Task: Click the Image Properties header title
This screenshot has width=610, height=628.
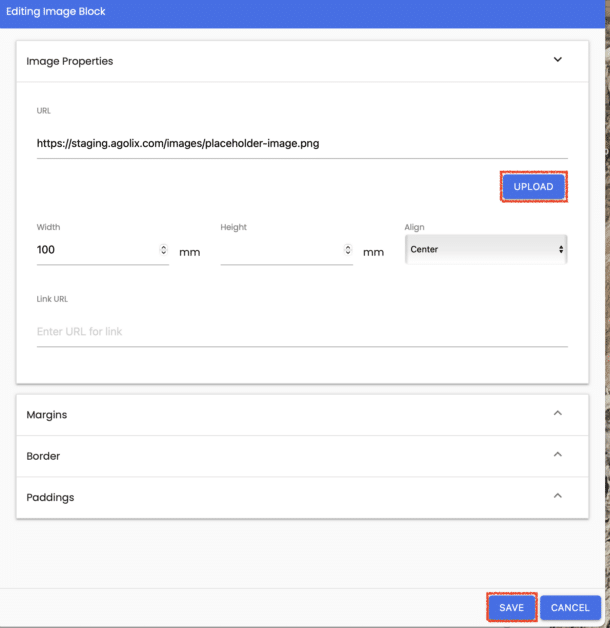Action: tap(70, 61)
